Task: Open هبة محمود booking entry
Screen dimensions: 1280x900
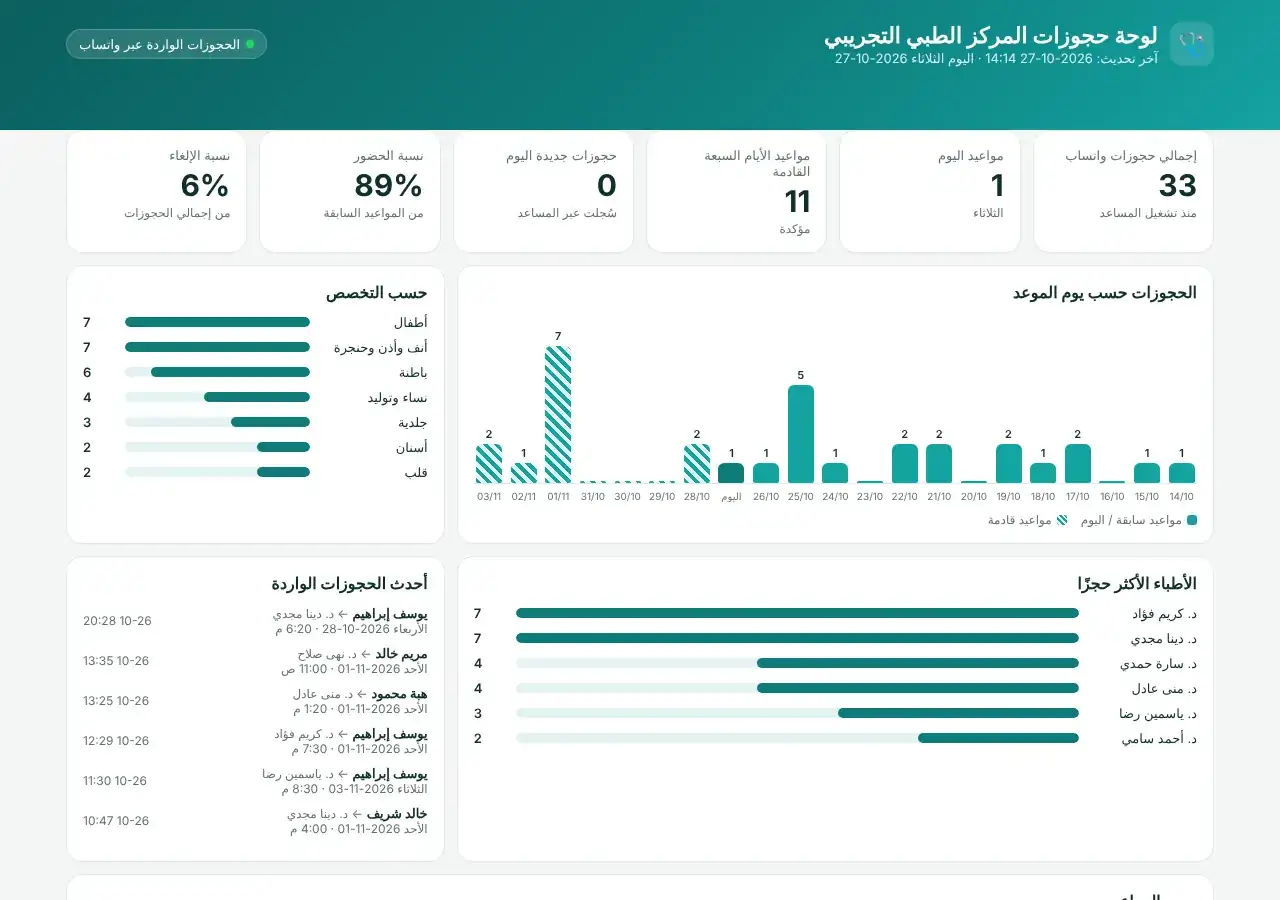Action: pyautogui.click(x=255, y=701)
